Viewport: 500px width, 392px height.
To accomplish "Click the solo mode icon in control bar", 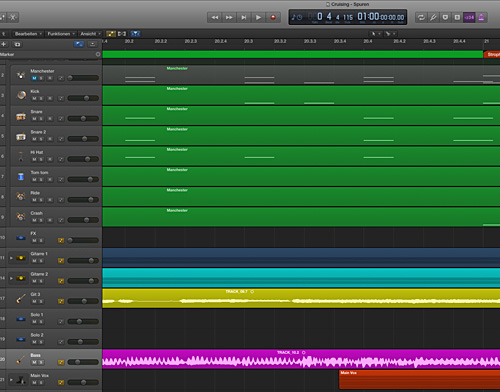I will [457, 17].
